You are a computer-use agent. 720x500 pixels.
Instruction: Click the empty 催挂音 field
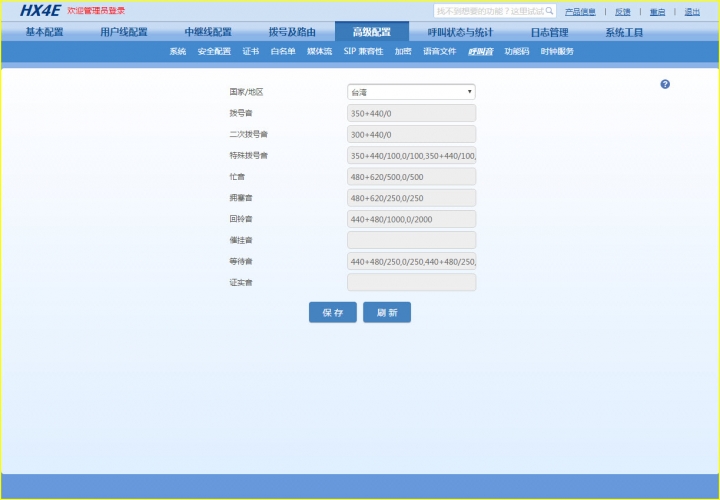(411, 240)
